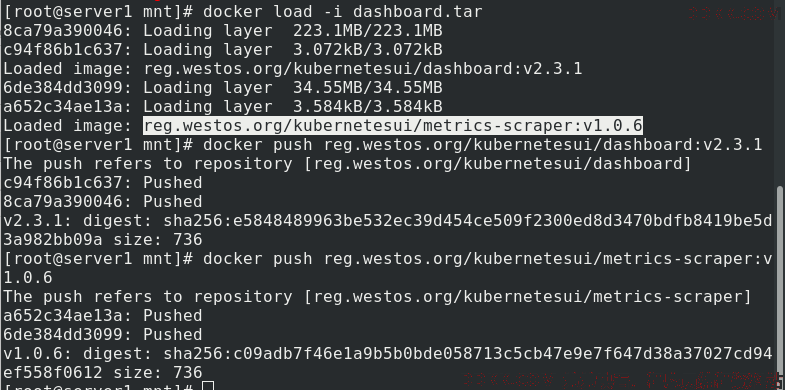The width and height of the screenshot is (785, 390).
Task: Click the v2.3.1 sha256 digest text
Action: [x=468, y=221]
